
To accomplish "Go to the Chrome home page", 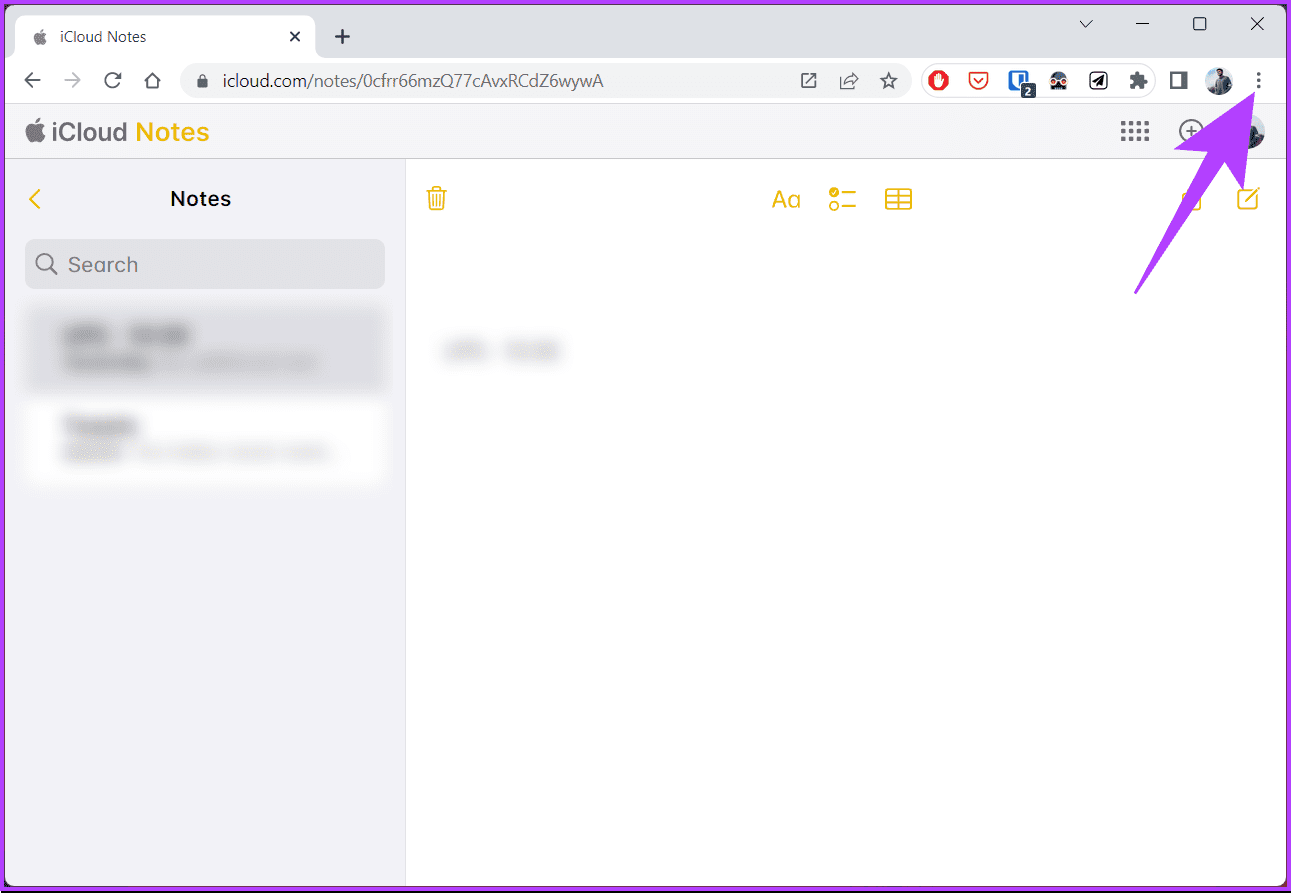I will (x=152, y=81).
